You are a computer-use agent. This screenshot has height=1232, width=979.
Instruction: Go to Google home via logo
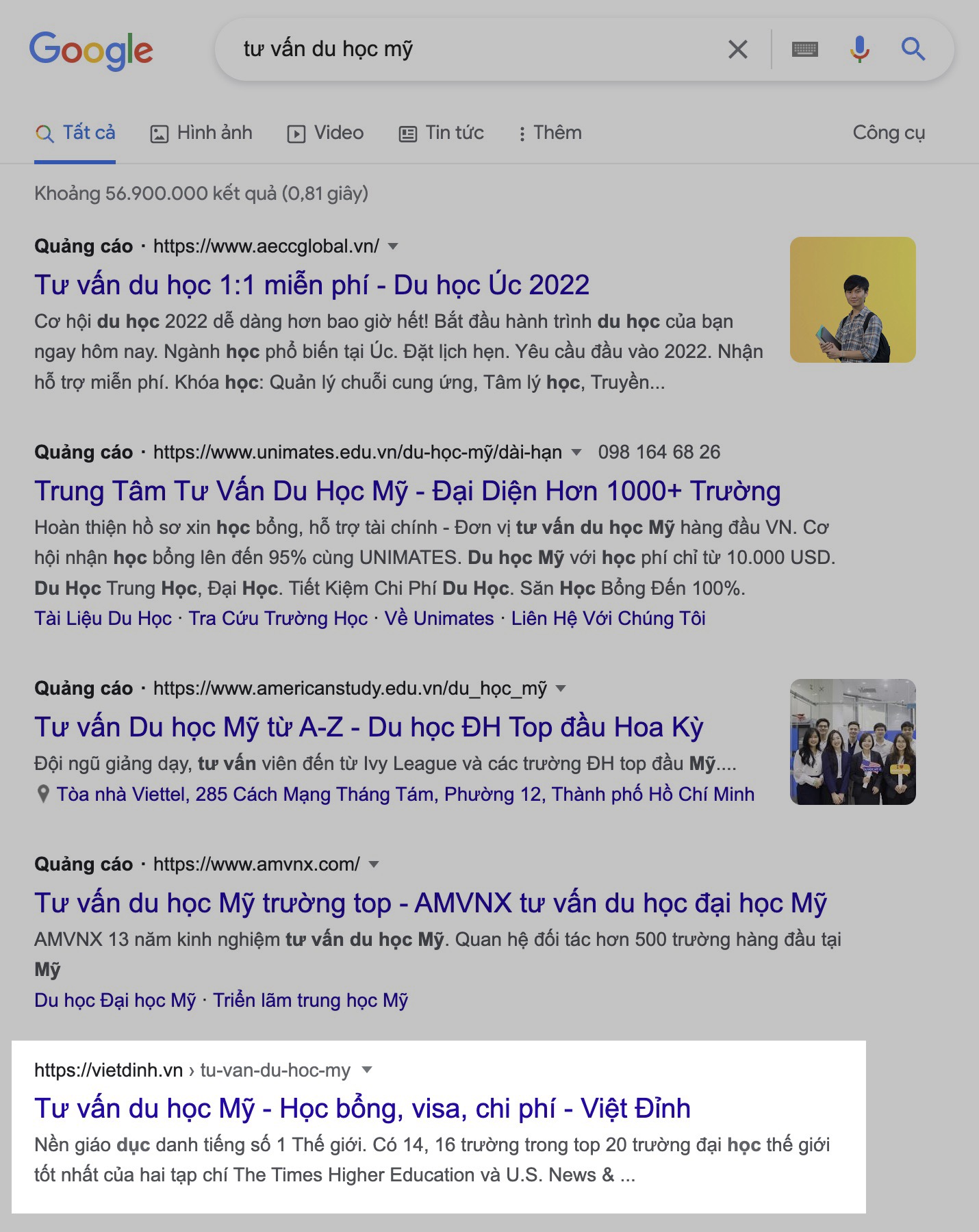(91, 50)
